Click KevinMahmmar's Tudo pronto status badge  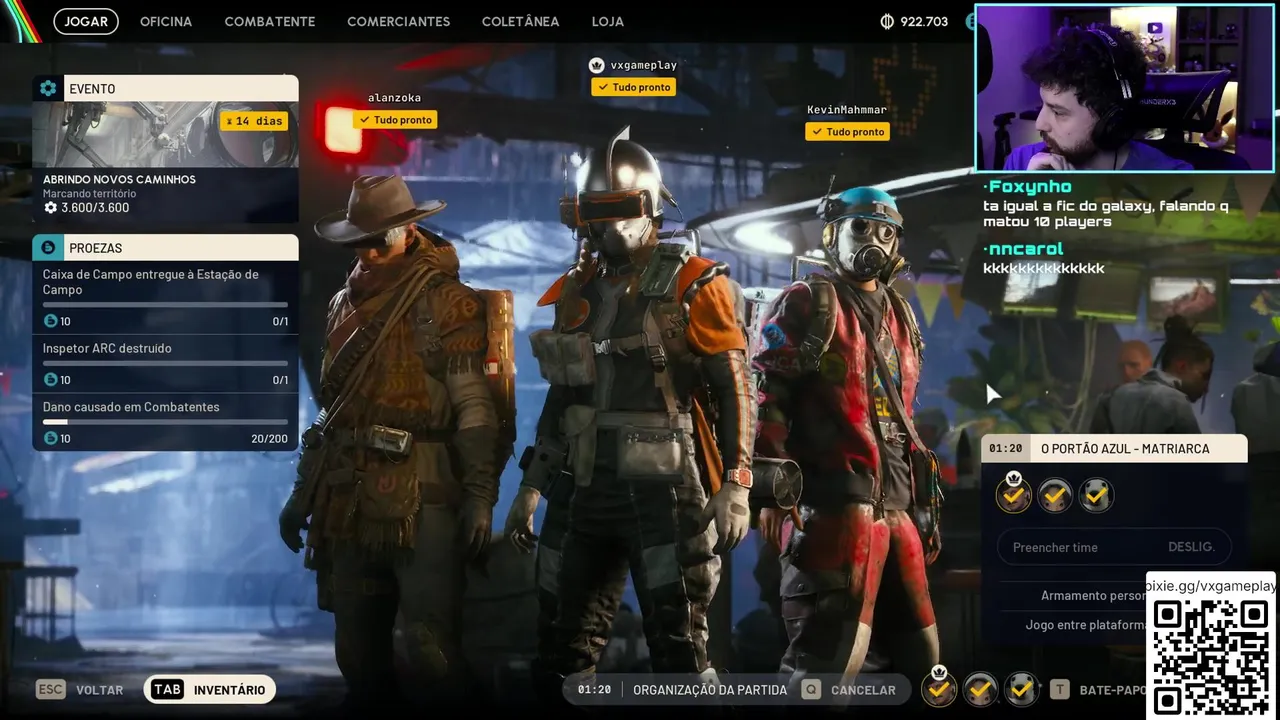847,131
